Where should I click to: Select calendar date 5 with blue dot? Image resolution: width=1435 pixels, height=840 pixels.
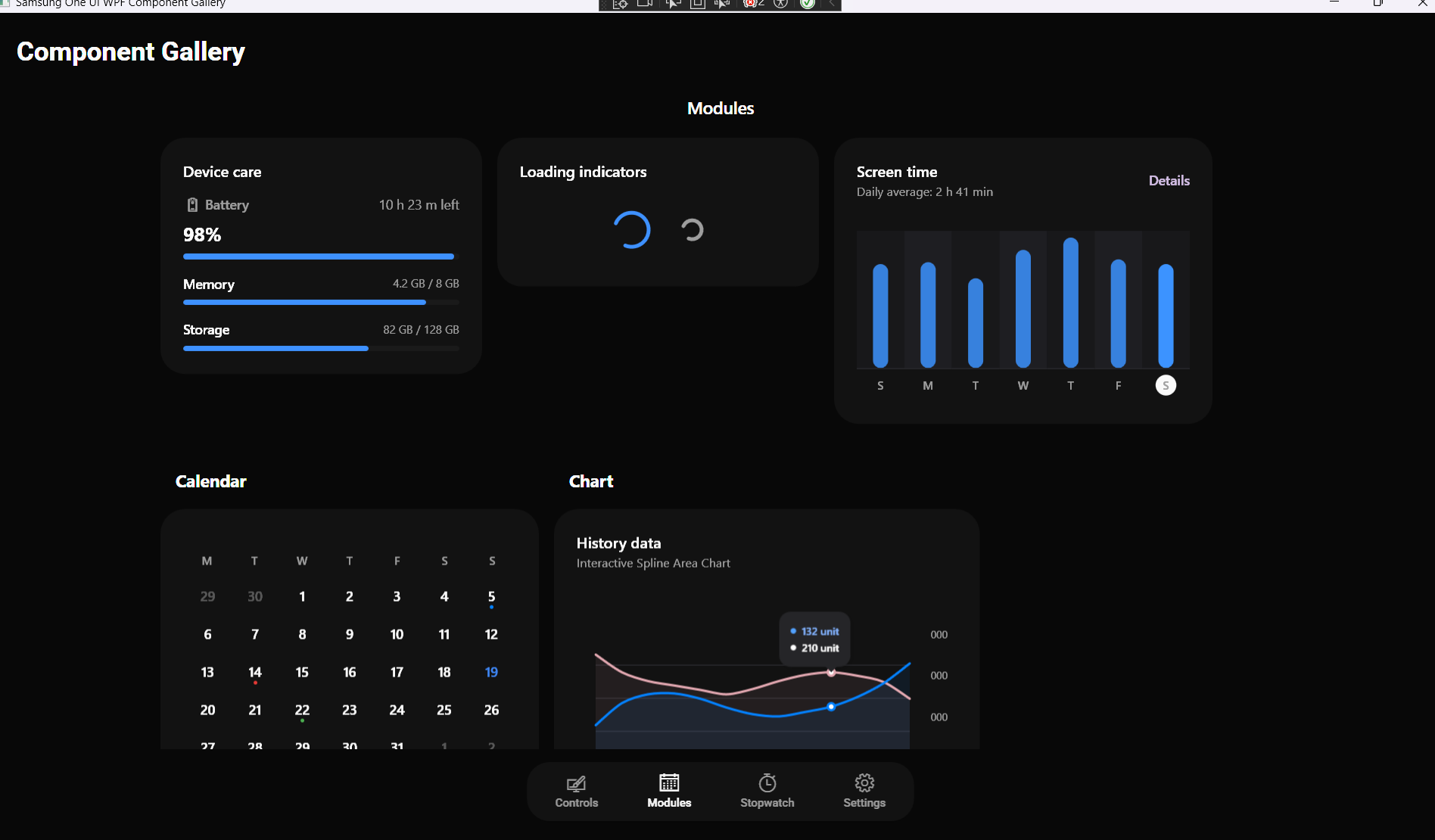491,596
